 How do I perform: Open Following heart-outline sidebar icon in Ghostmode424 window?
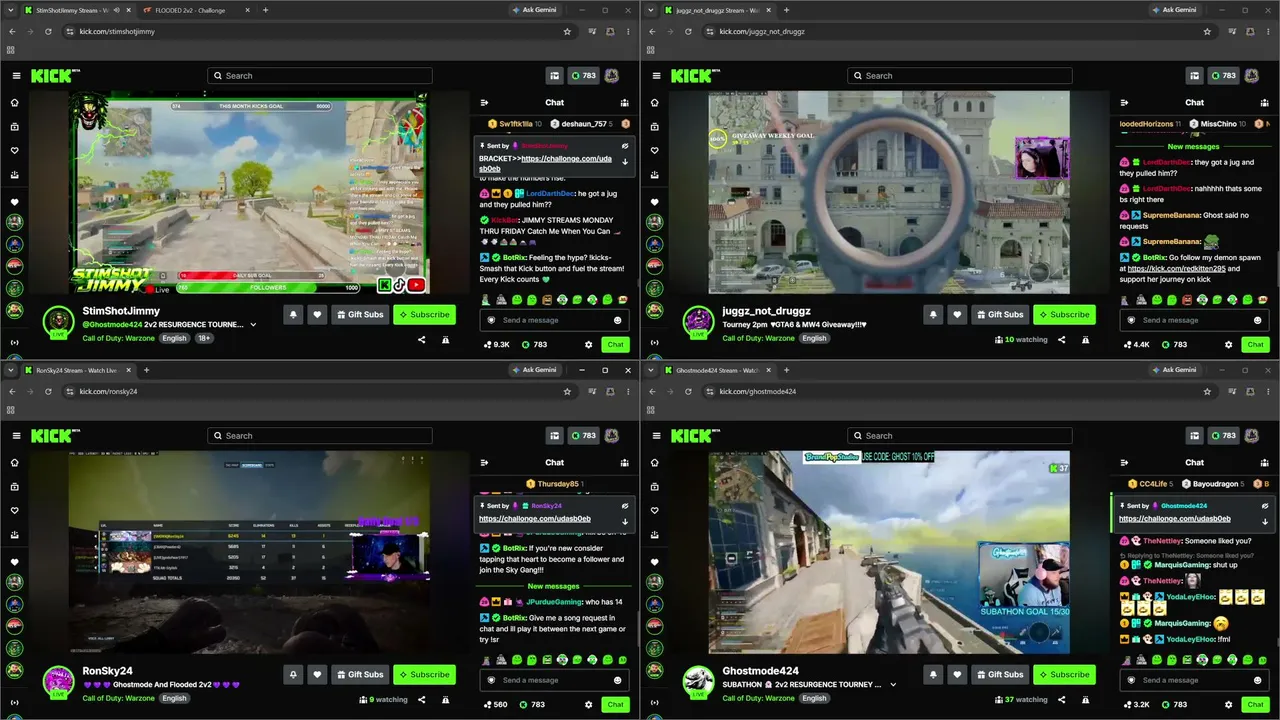(654, 510)
